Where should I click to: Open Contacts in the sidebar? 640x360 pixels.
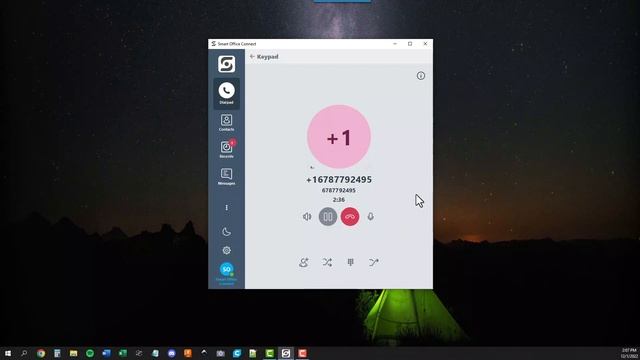[x=227, y=122]
